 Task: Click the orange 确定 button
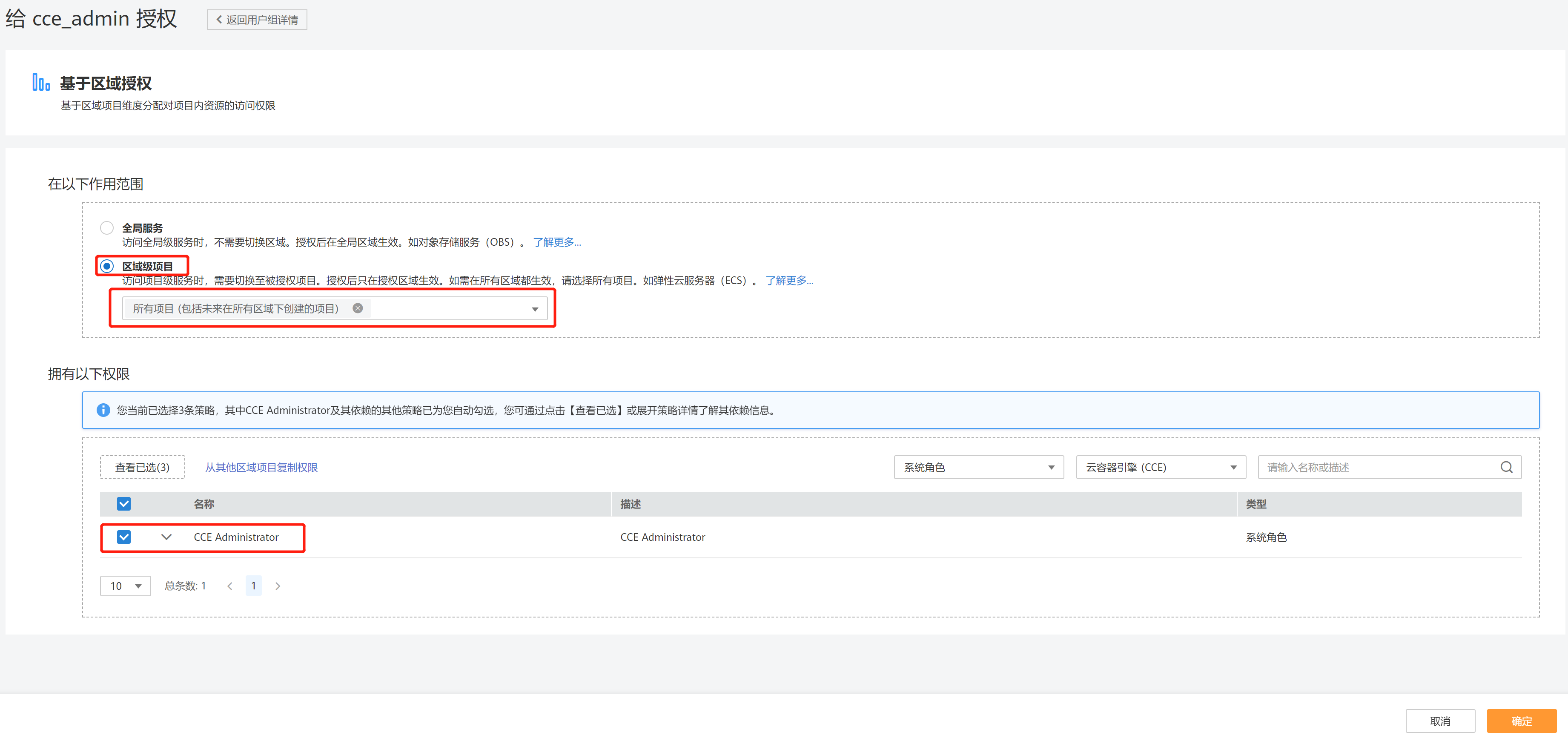[x=1520, y=721]
